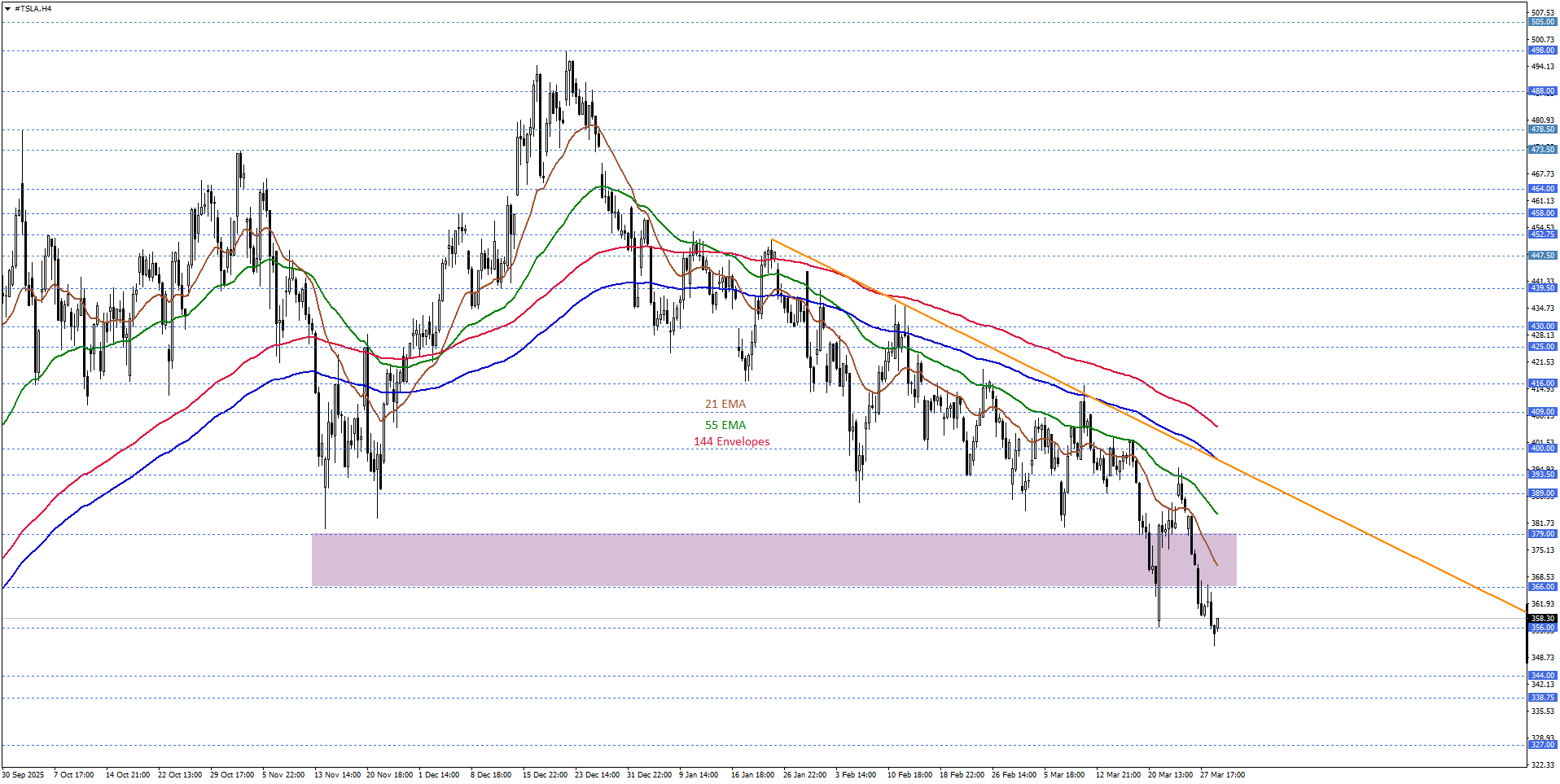The image size is (1560, 784).
Task: Click the 505.00 price level tag
Action: 1542,22
